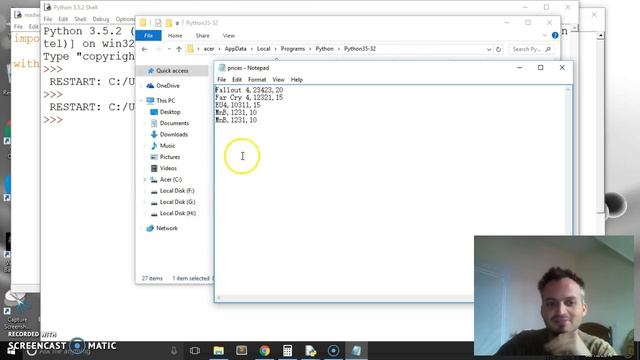
Task: Click the Properties icon in Explorer's quick toolbar
Action: pyautogui.click(x=158, y=23)
